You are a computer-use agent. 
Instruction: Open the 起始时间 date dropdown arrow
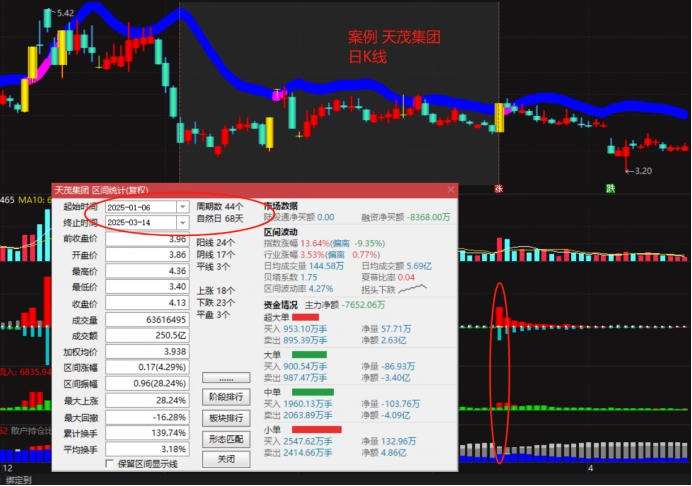coord(182,207)
